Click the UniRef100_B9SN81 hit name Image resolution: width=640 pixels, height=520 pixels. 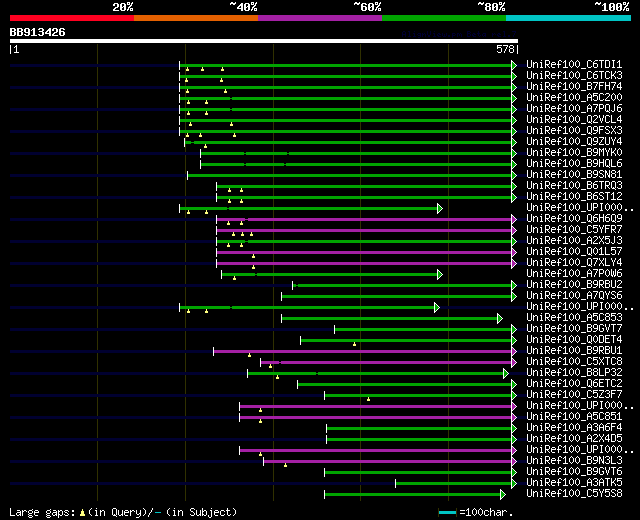pyautogui.click(x=574, y=175)
